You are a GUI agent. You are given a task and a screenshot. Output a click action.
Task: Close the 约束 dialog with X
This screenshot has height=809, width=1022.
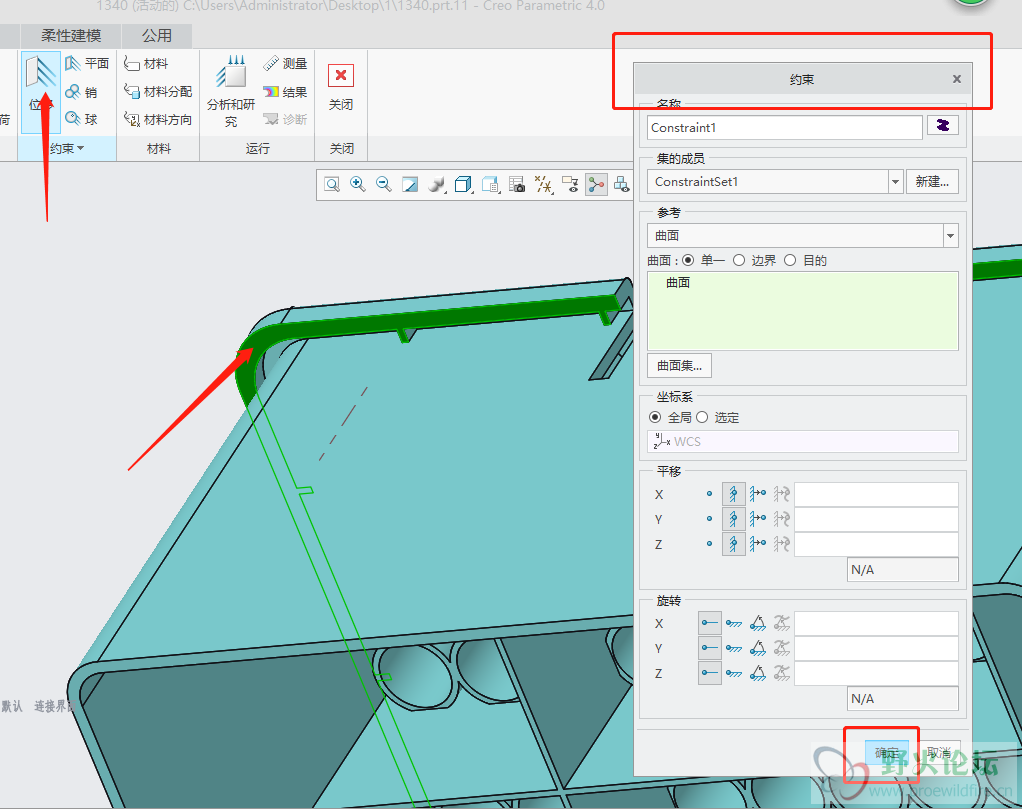coord(957,79)
